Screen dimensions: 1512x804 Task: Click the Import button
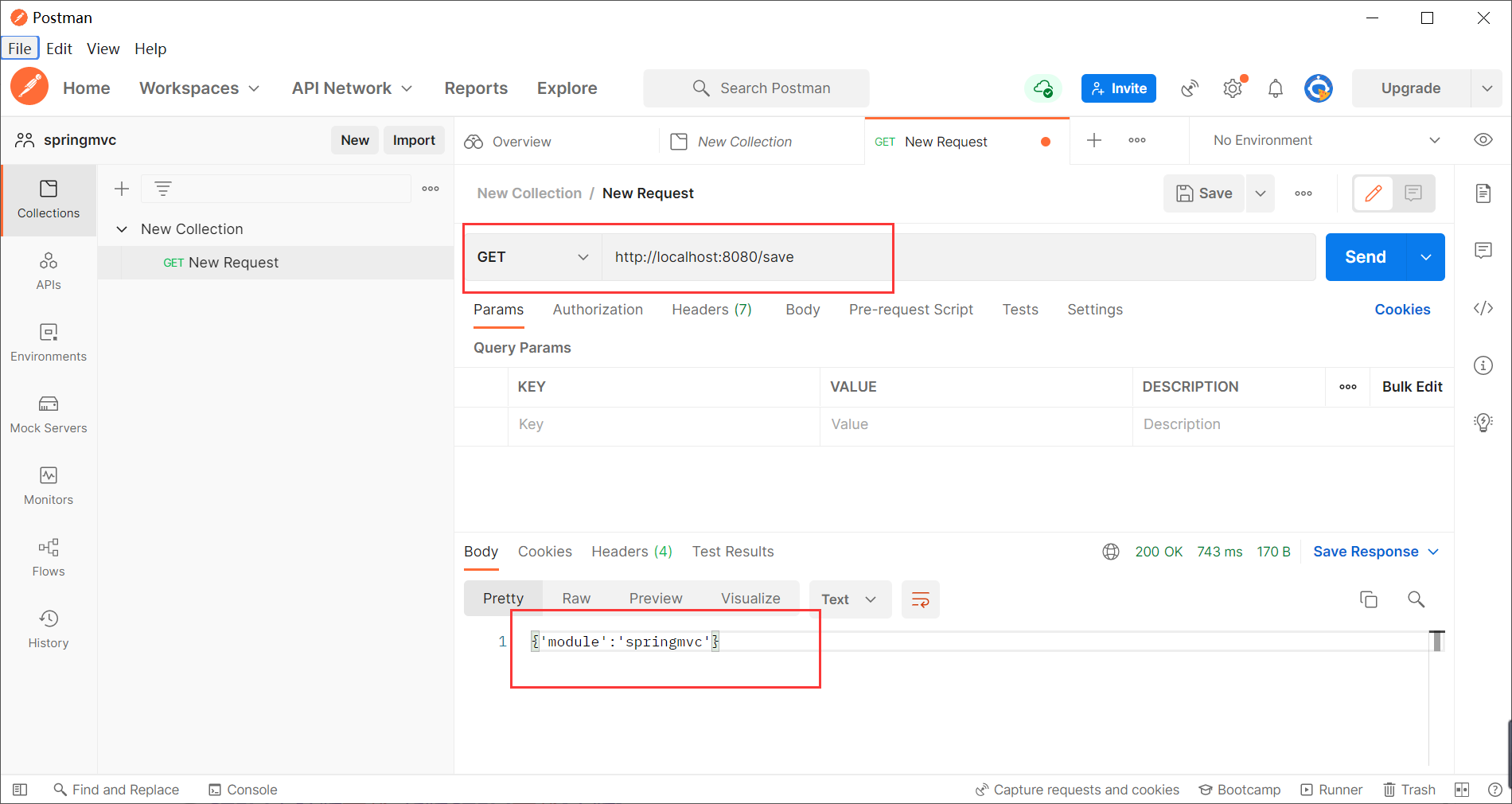[414, 140]
